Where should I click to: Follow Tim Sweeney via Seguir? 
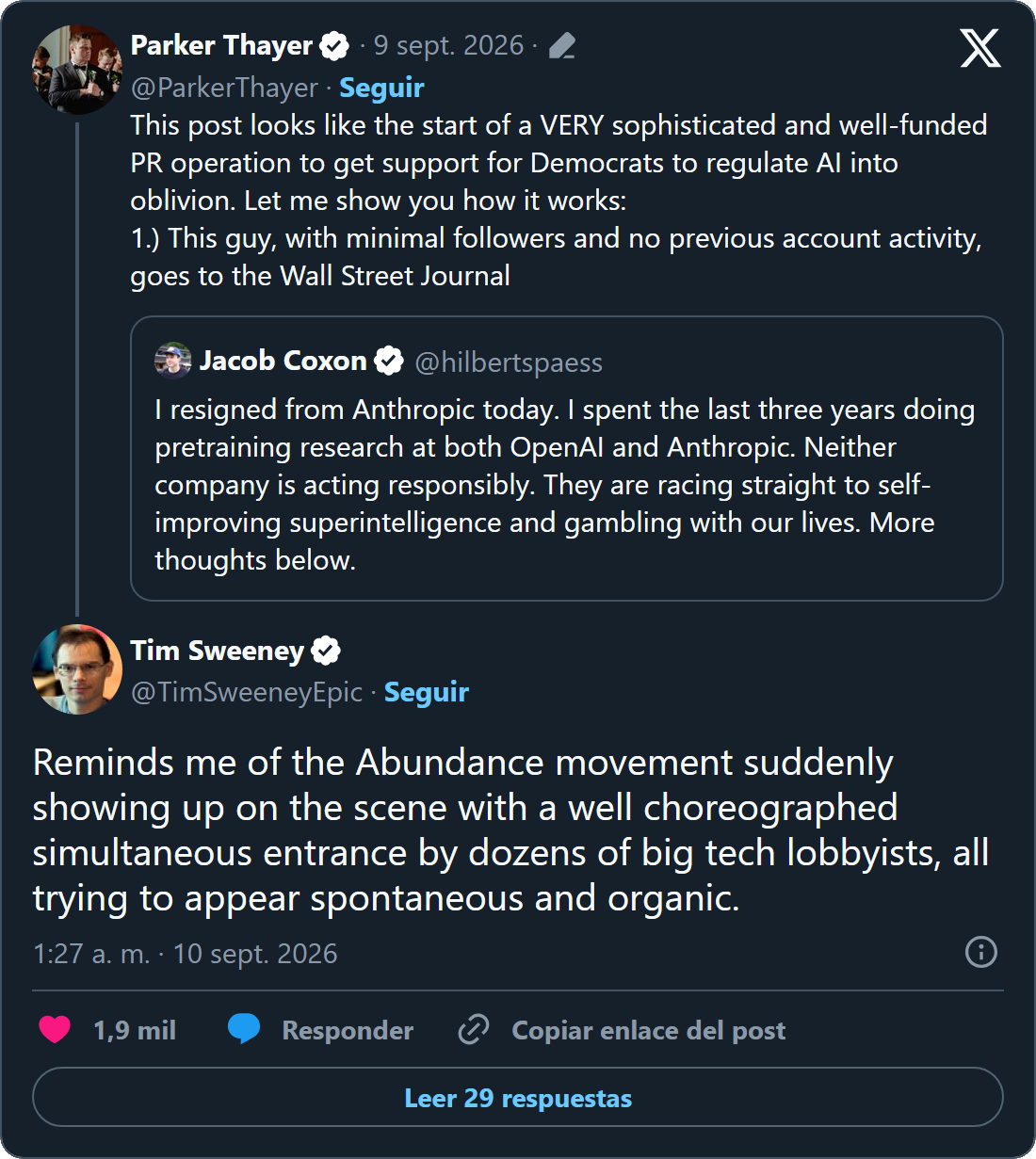coord(427,692)
